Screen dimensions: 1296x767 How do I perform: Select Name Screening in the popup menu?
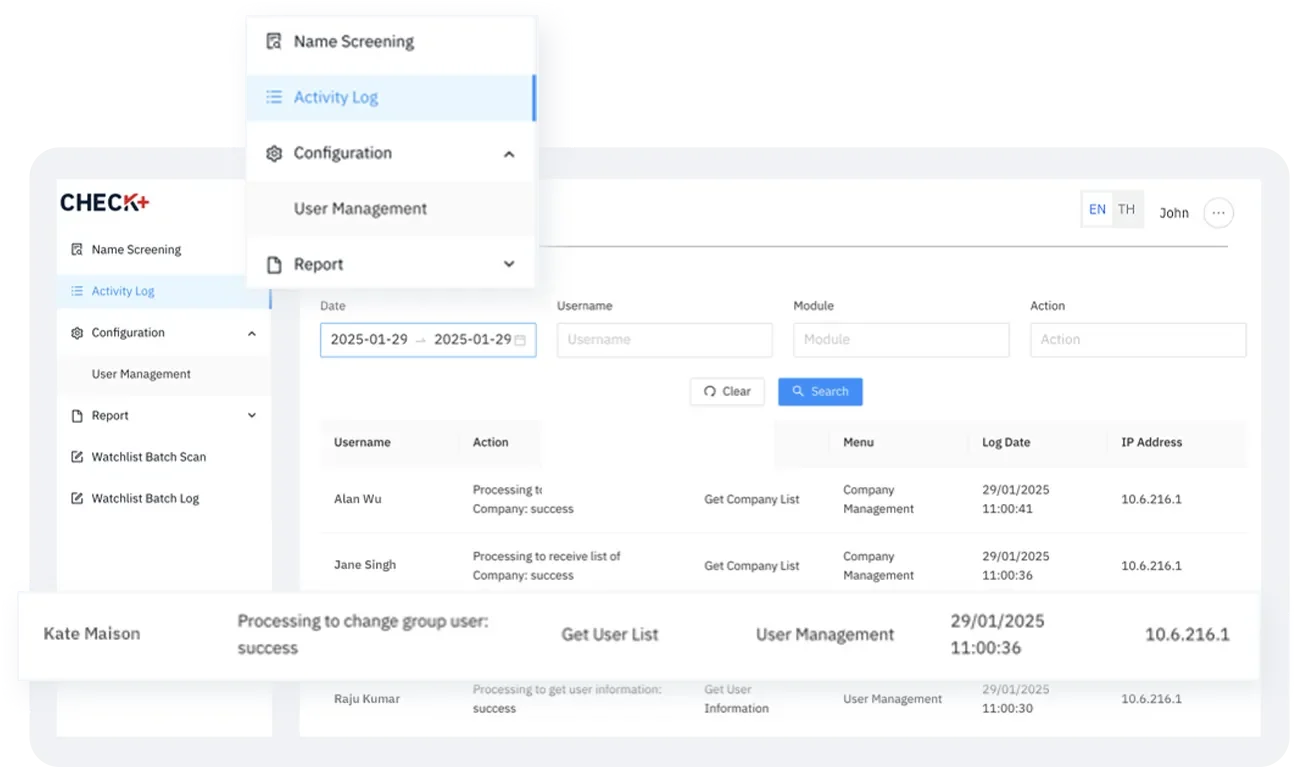click(x=353, y=42)
